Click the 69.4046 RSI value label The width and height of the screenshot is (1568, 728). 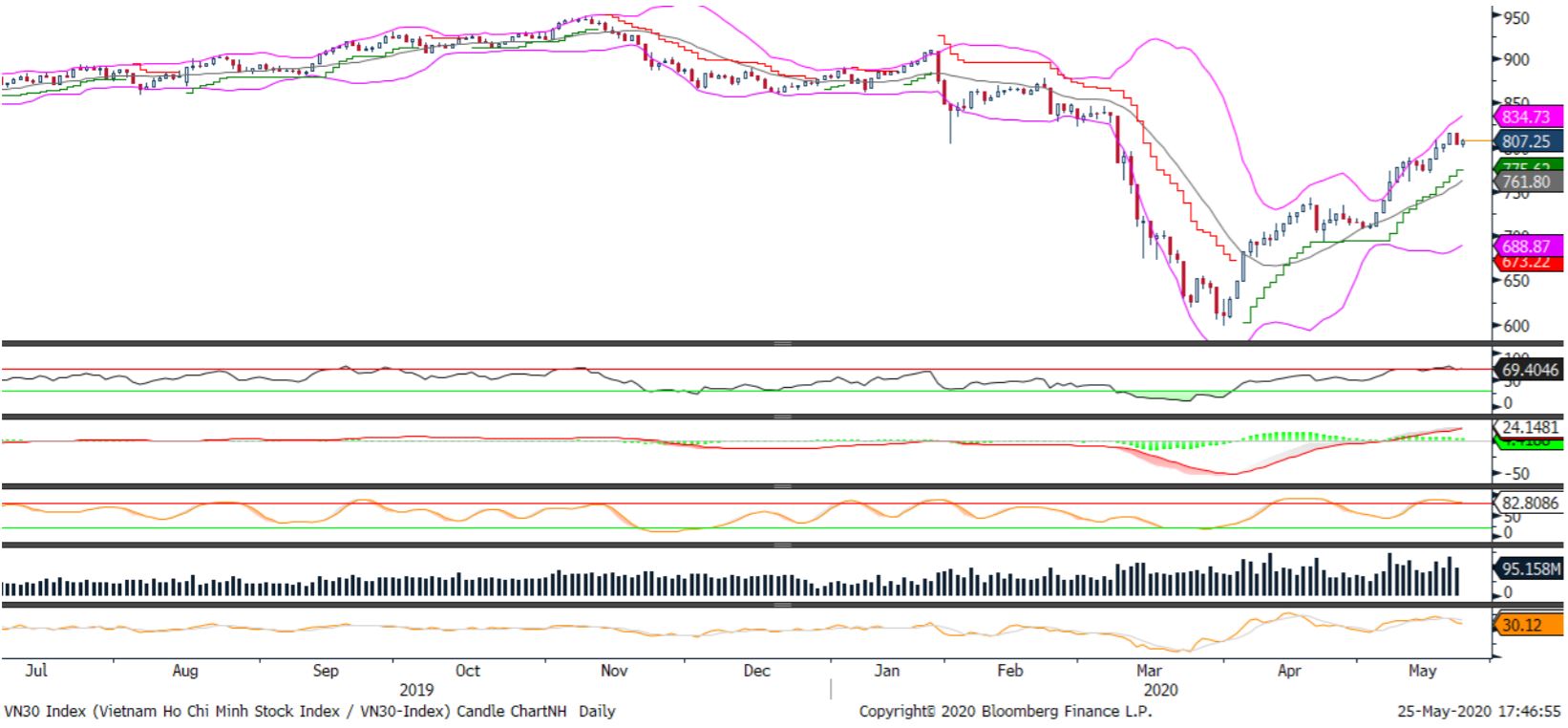click(x=1530, y=370)
